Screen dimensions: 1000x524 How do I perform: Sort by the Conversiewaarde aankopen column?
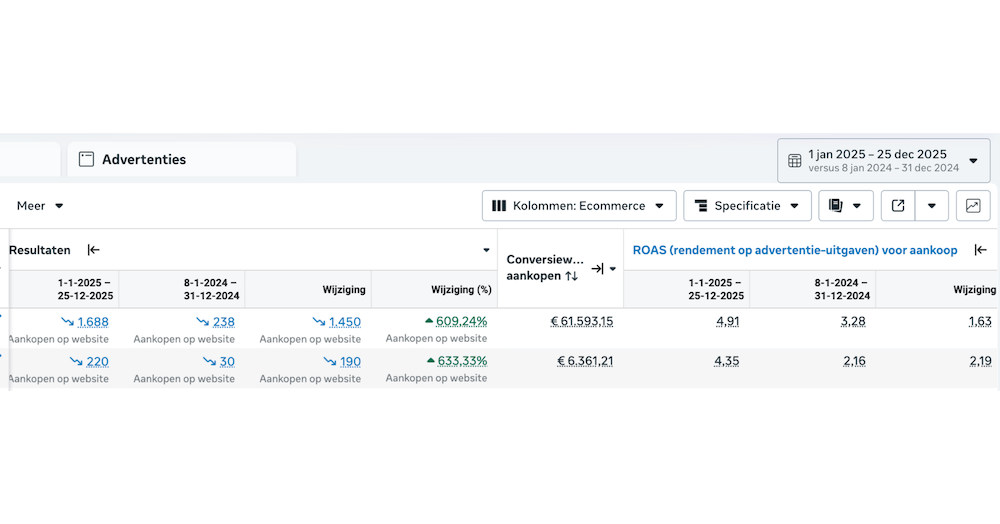click(x=572, y=276)
